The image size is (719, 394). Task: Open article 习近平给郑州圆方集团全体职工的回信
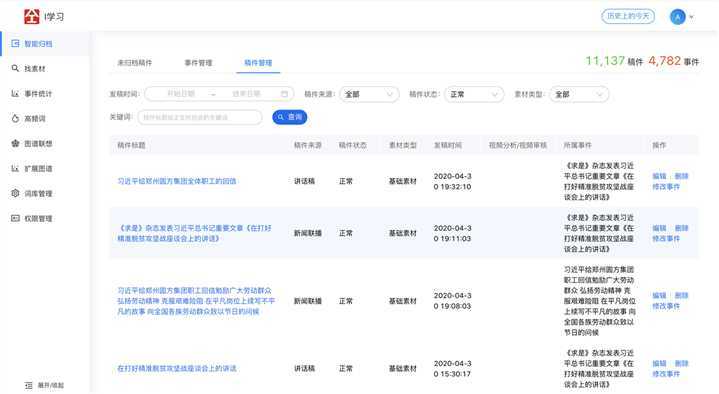(177, 181)
